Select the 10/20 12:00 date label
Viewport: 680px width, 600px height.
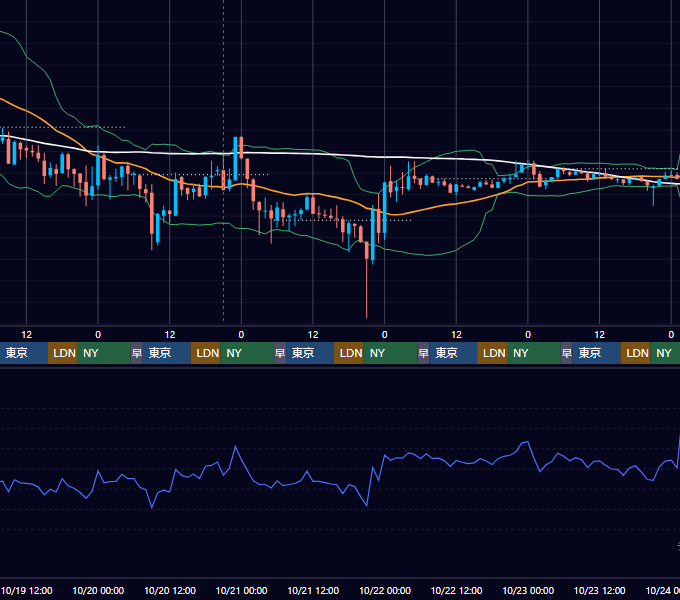tap(170, 590)
